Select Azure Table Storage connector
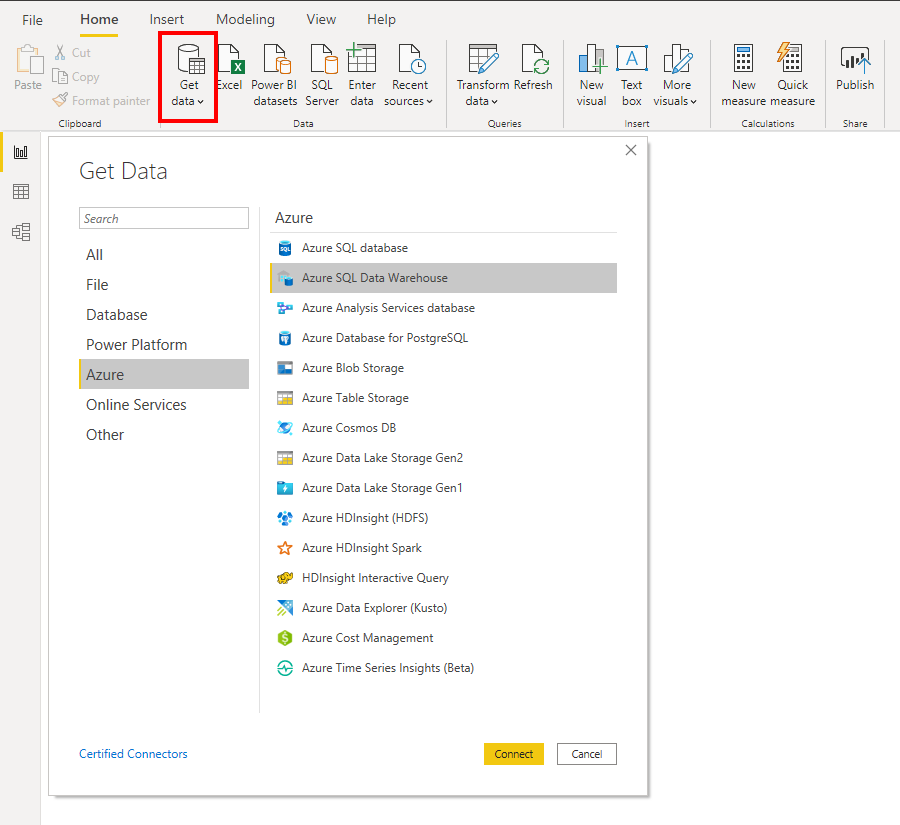 click(x=443, y=398)
